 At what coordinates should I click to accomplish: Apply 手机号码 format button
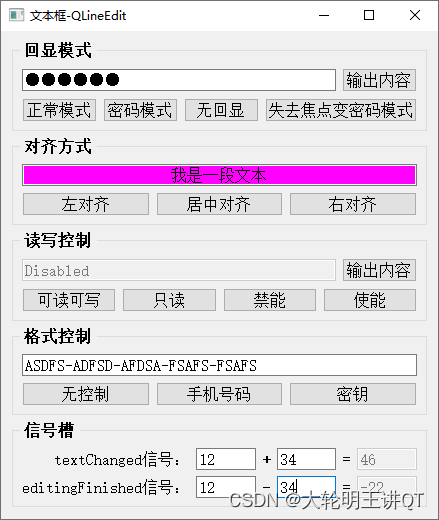click(x=219, y=394)
